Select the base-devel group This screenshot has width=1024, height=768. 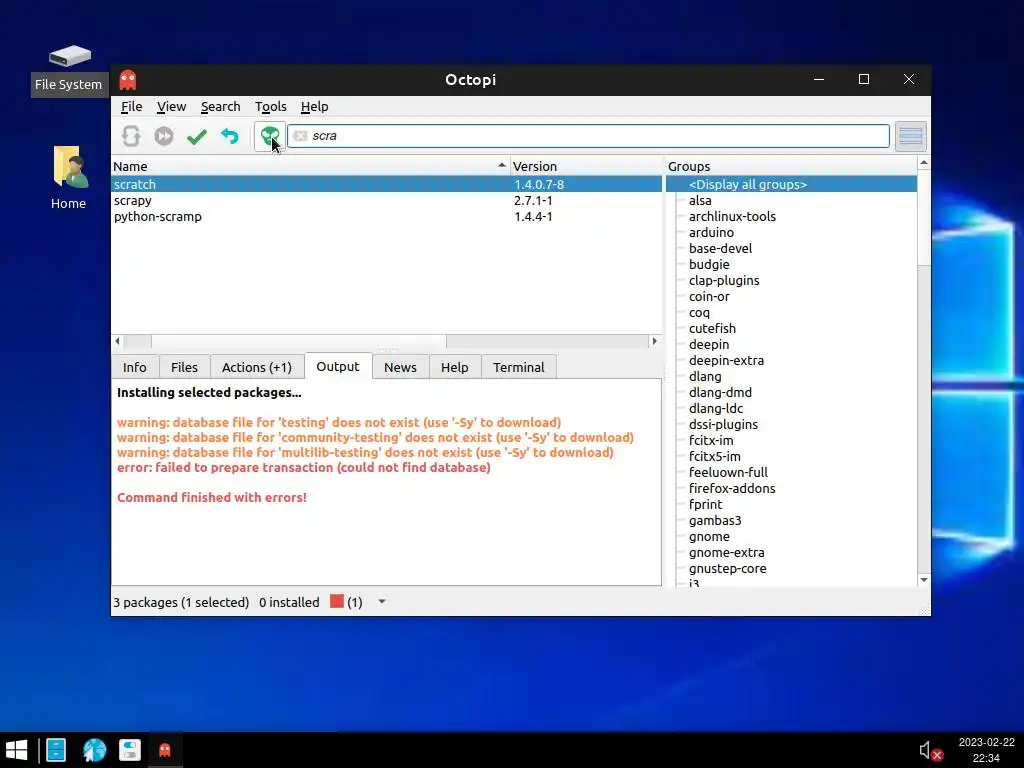coord(720,248)
